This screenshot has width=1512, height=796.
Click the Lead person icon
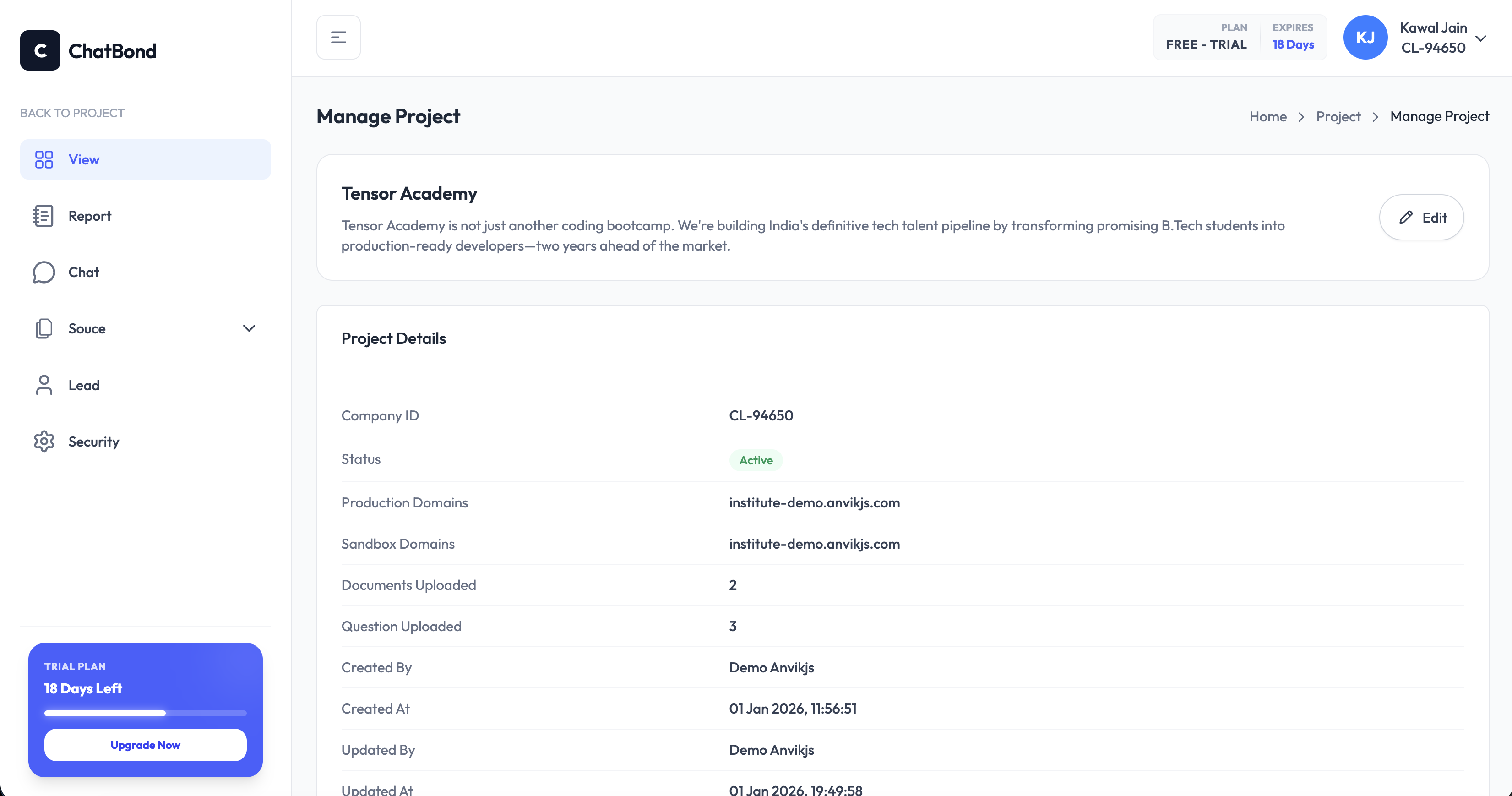44,385
